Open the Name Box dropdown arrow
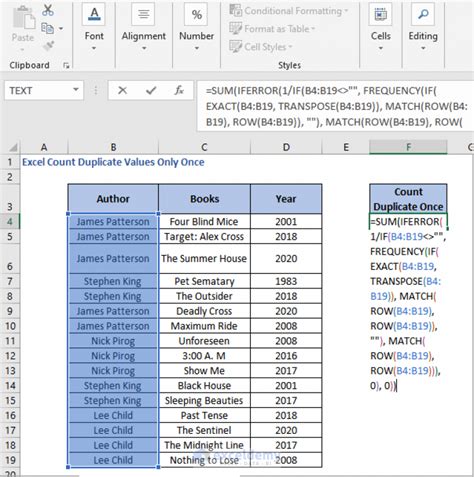This screenshot has height=477, width=474. (76, 90)
